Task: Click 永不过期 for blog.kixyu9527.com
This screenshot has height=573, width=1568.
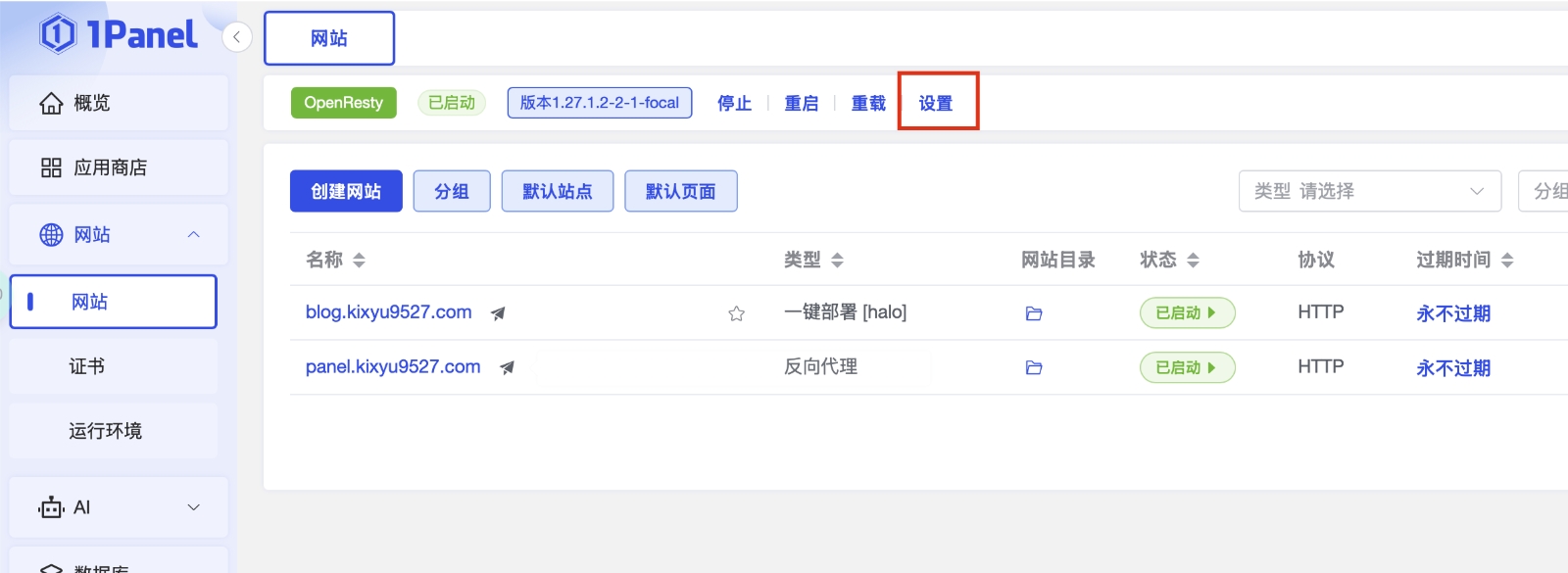Action: [x=1452, y=313]
